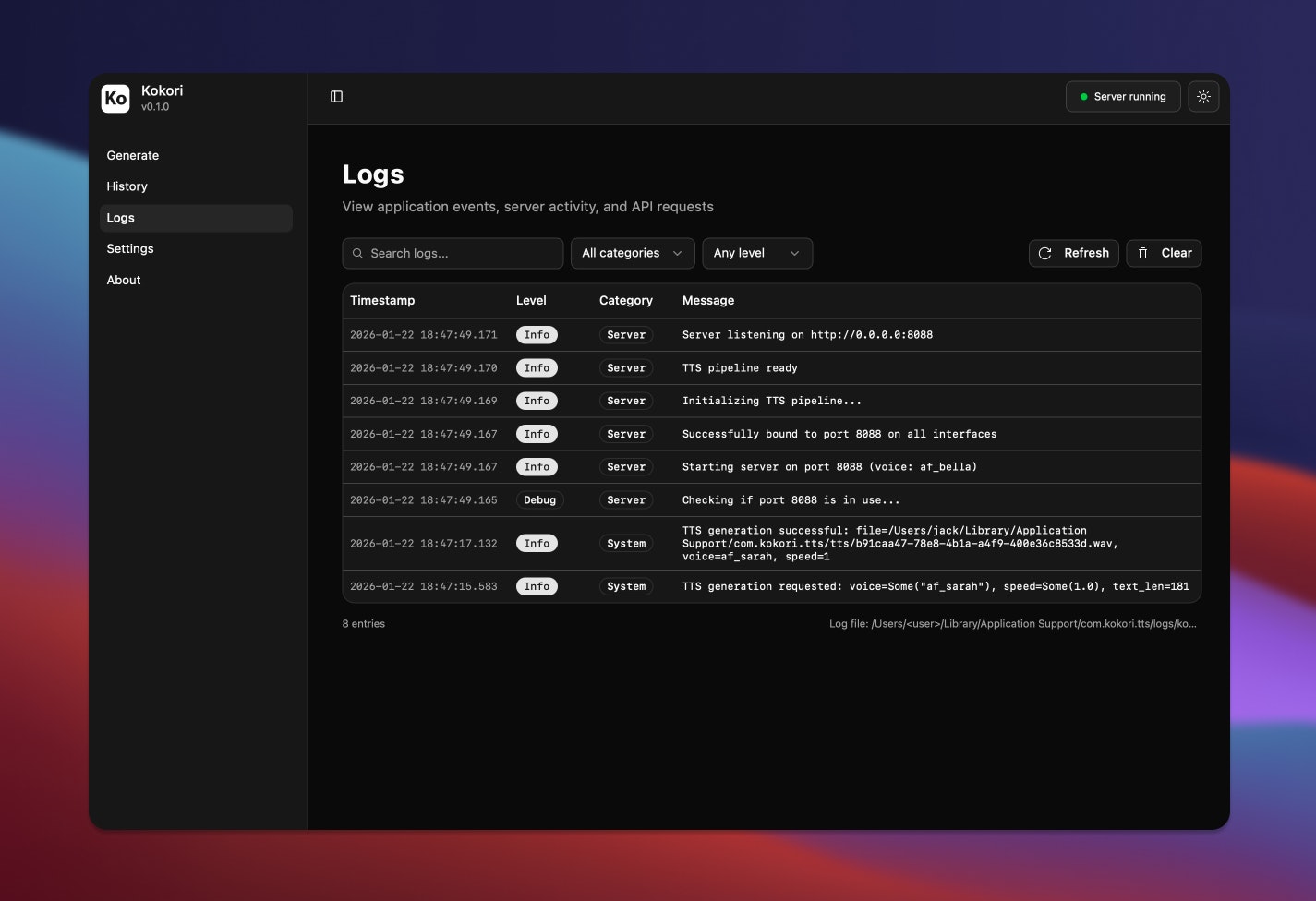The height and width of the screenshot is (901, 1316).
Task: Click the 8 entries count label
Action: pos(364,624)
